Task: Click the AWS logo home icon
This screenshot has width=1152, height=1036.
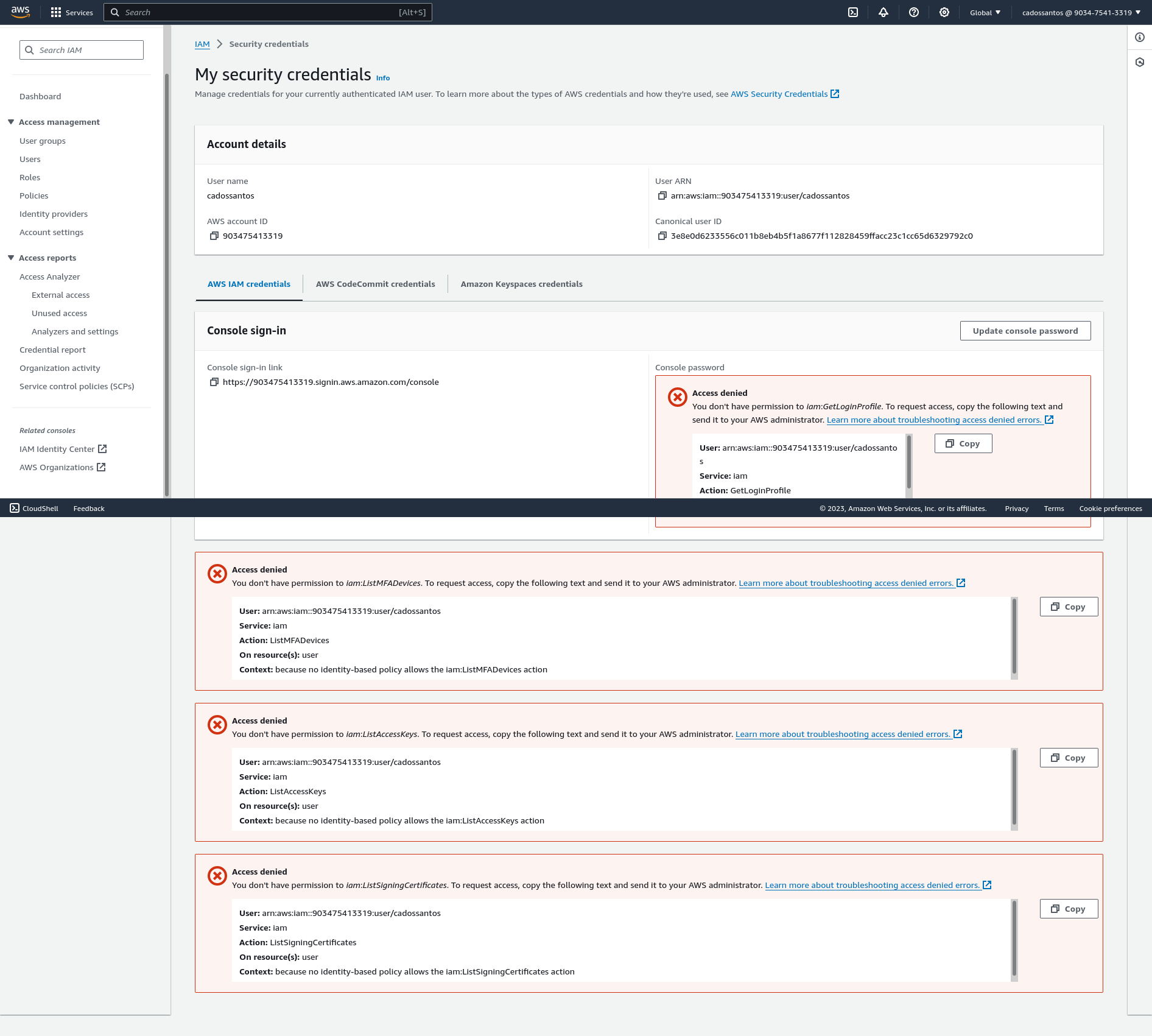Action: point(20,12)
